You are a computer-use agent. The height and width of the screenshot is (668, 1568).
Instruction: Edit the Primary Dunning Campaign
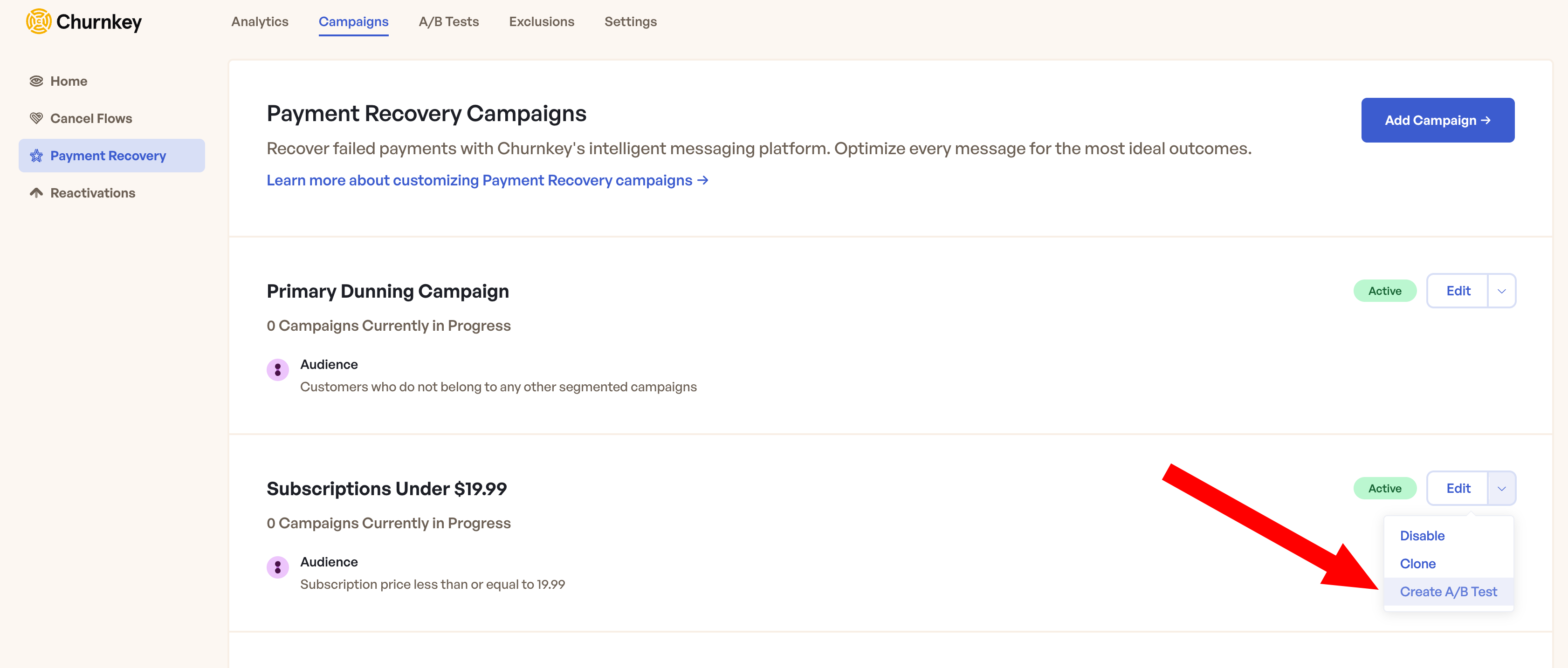coord(1458,291)
